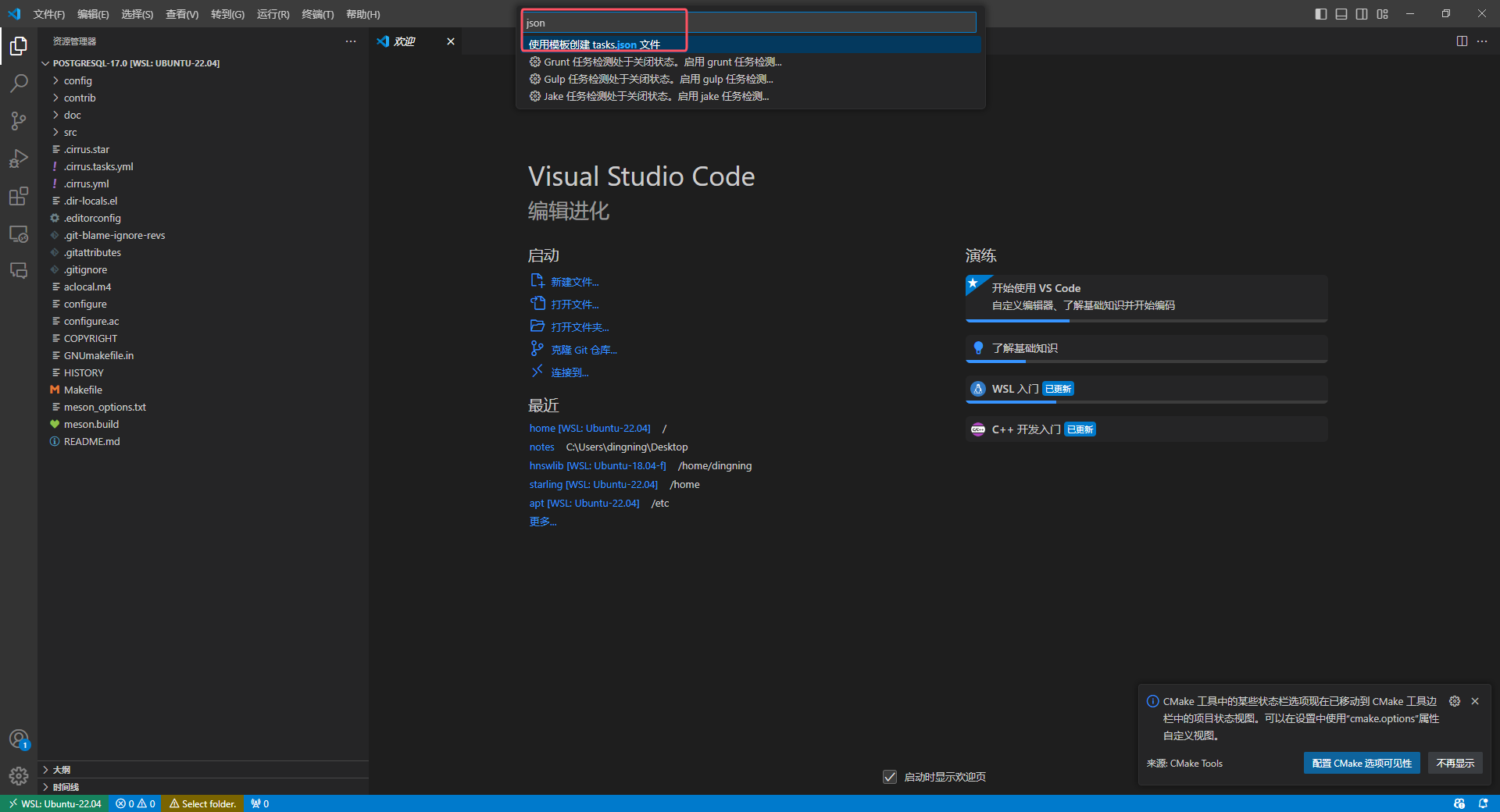Expand the Outline (大纲) section

coord(61,770)
